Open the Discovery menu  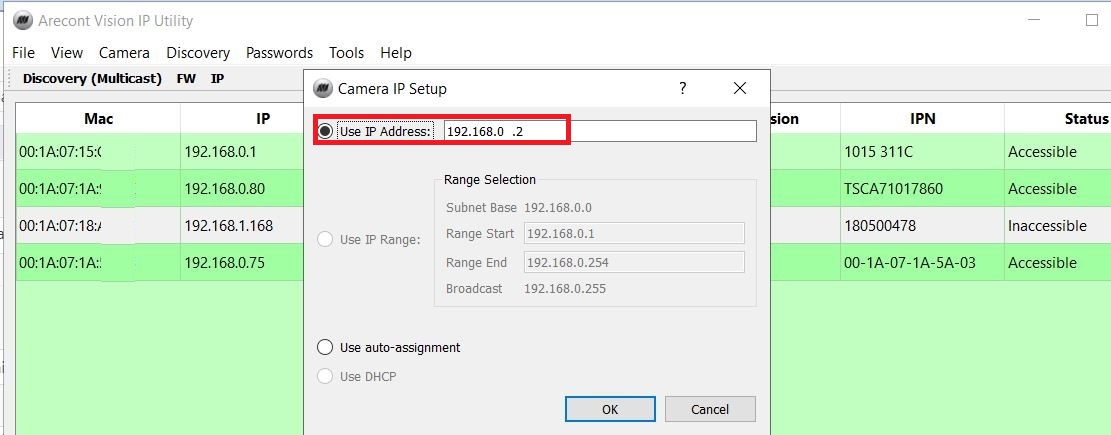198,53
